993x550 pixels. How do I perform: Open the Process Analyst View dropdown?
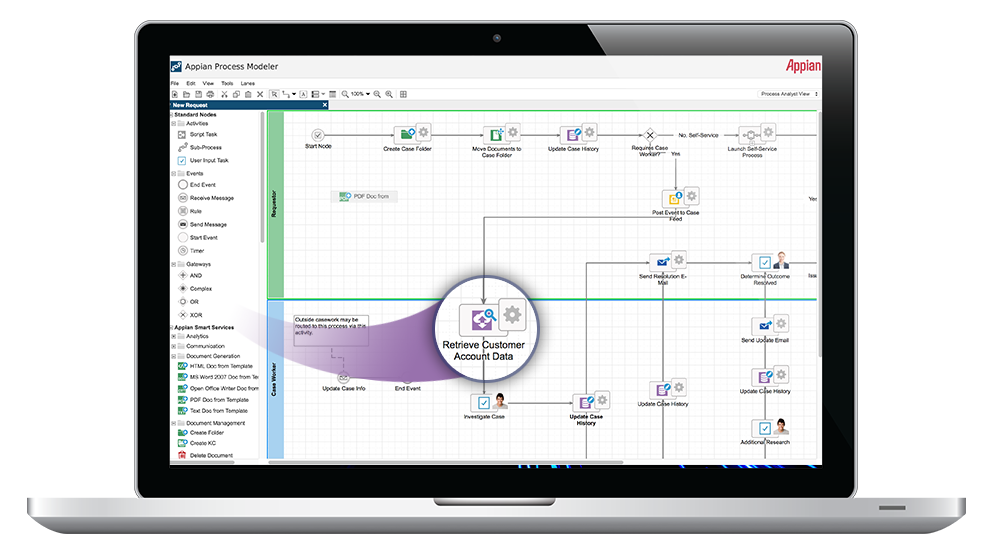[789, 94]
